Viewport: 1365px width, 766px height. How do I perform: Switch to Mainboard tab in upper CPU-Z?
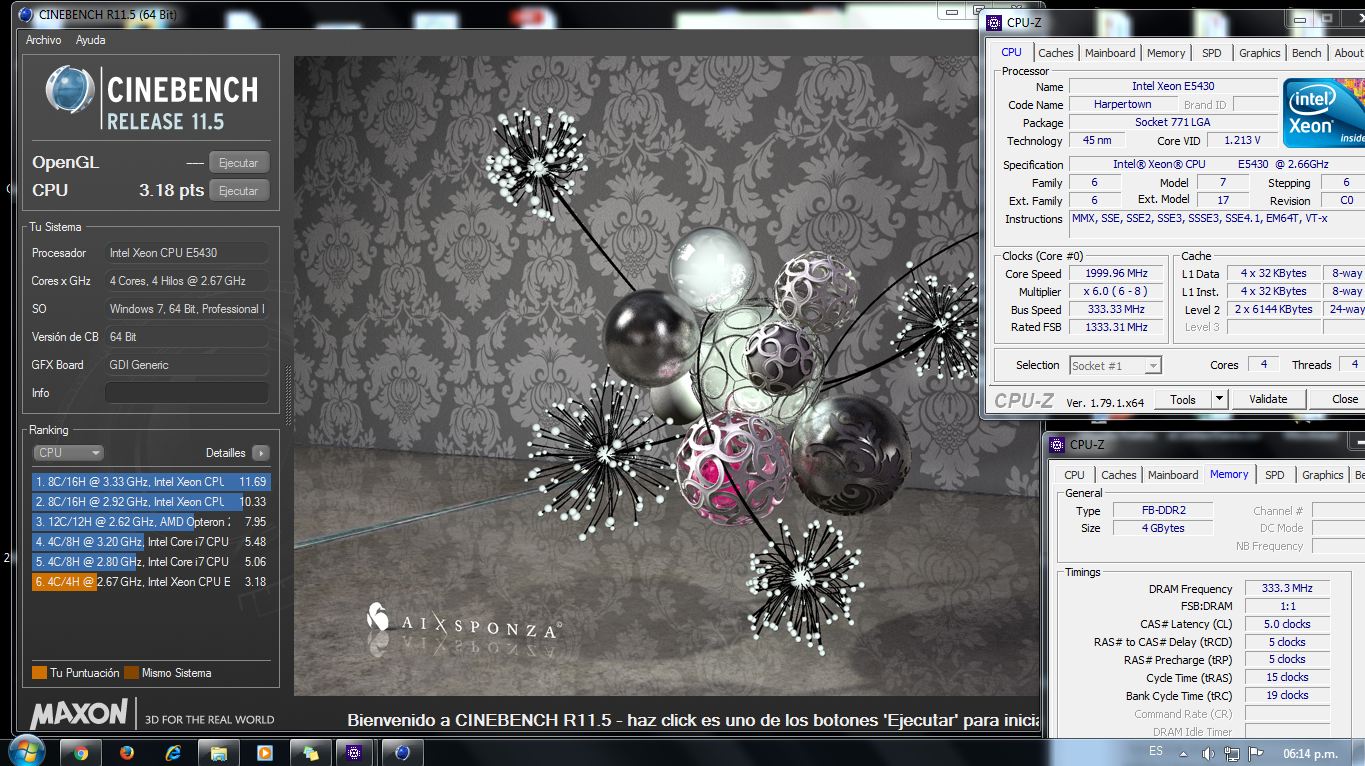point(1110,53)
